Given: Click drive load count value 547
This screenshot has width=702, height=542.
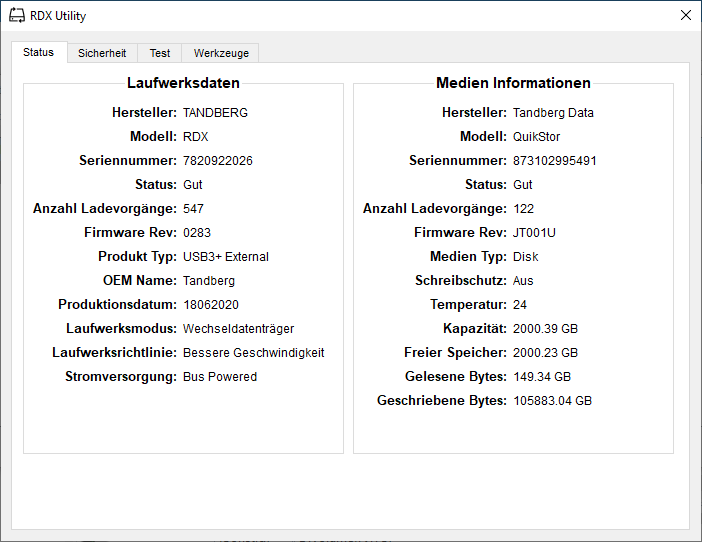Looking at the screenshot, I should (x=193, y=209).
